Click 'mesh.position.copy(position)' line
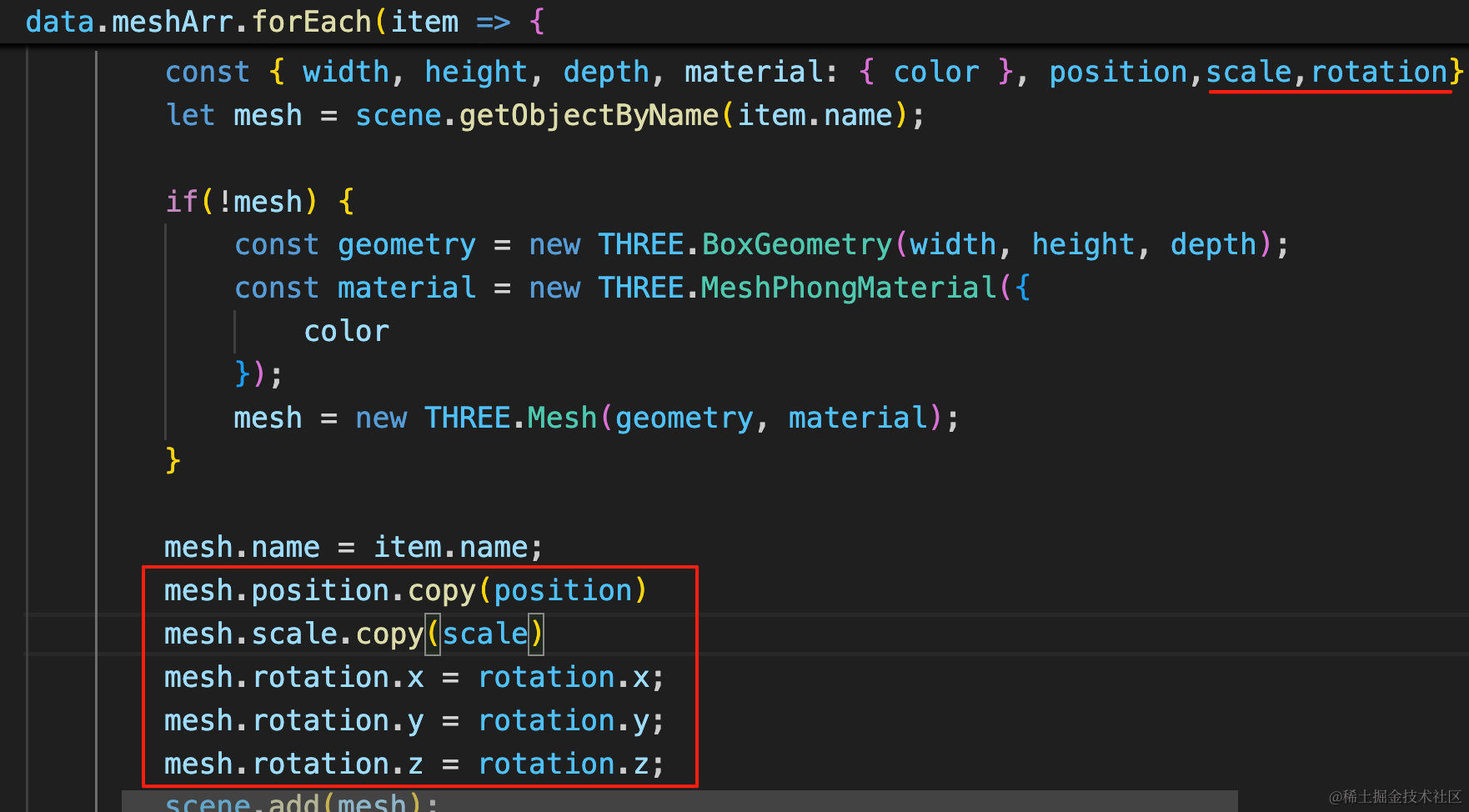This screenshot has width=1469, height=812. [x=405, y=591]
